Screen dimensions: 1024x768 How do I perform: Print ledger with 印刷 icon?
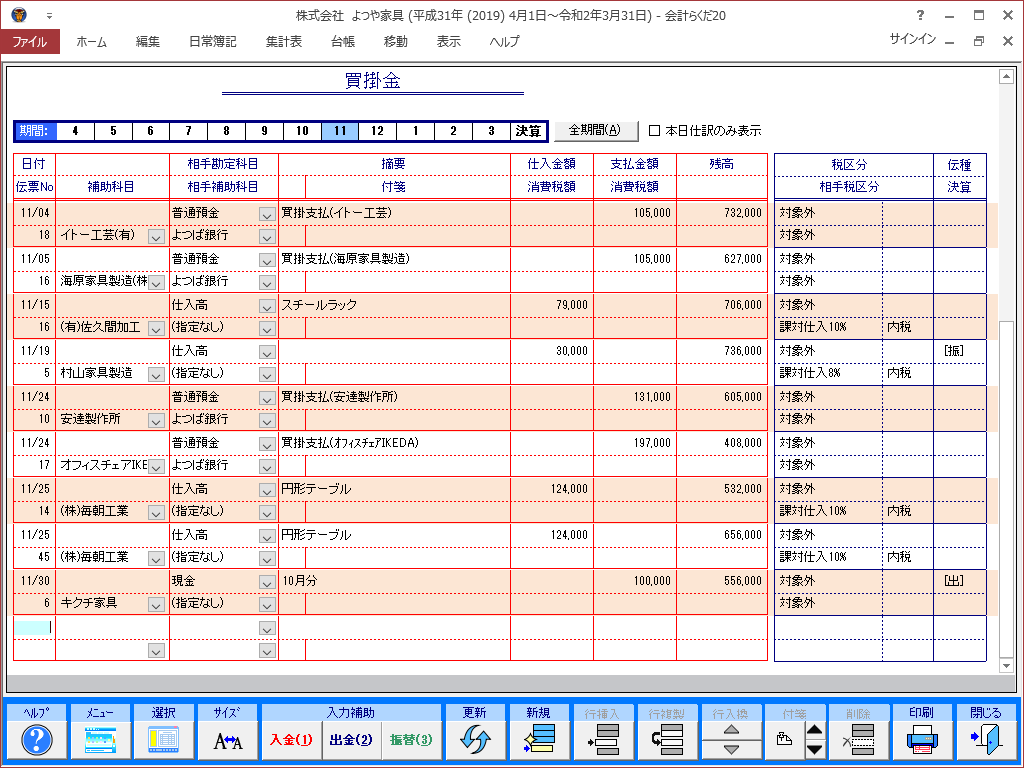click(x=922, y=740)
